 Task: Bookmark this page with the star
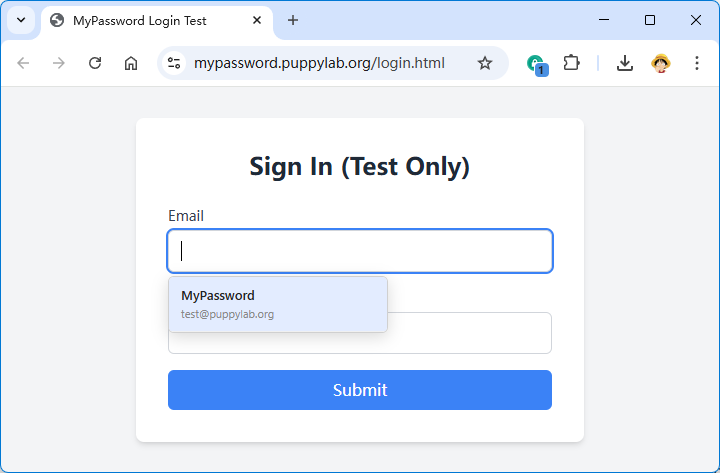tap(485, 63)
